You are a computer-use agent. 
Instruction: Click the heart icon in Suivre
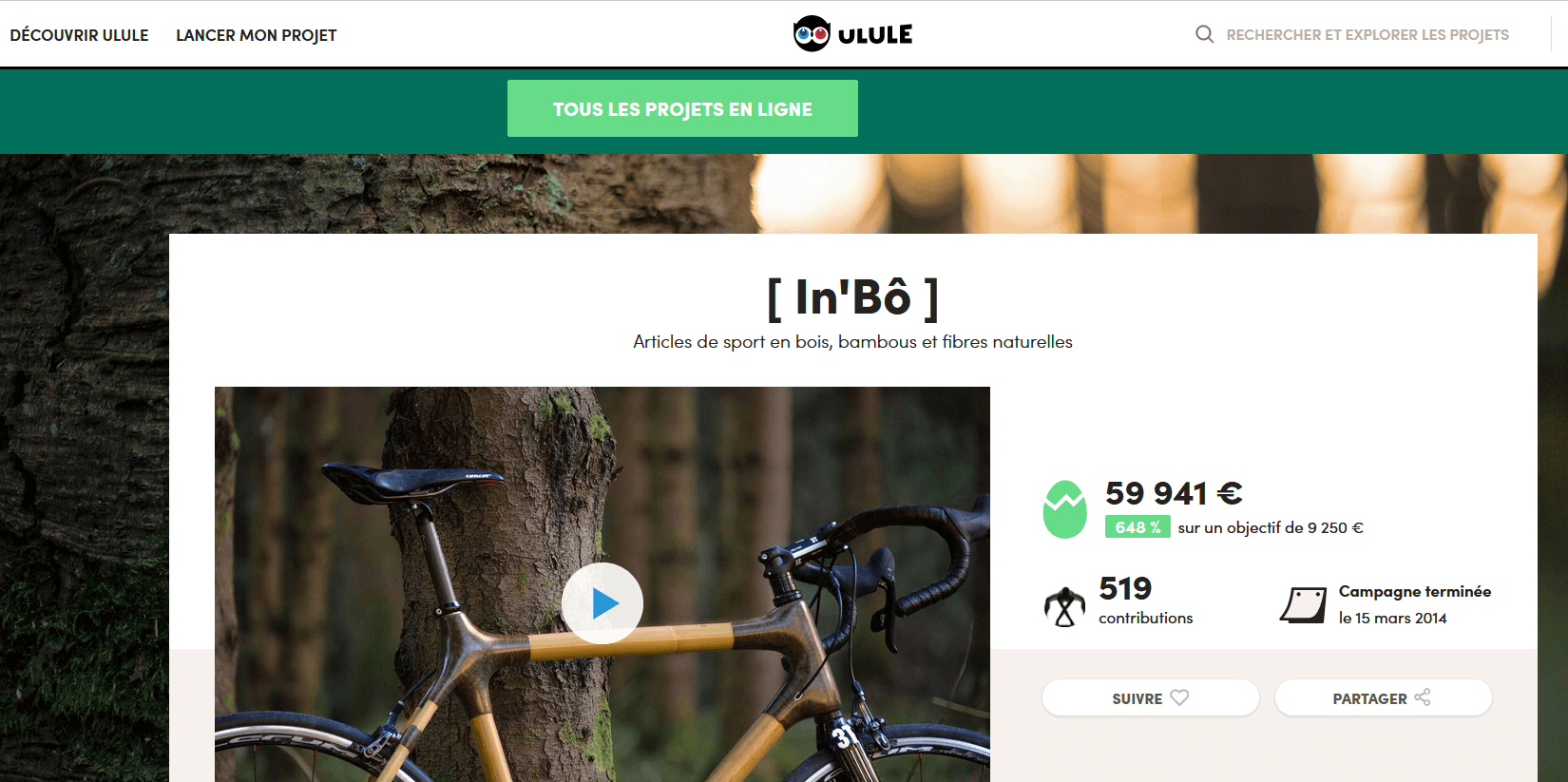pos(1179,697)
